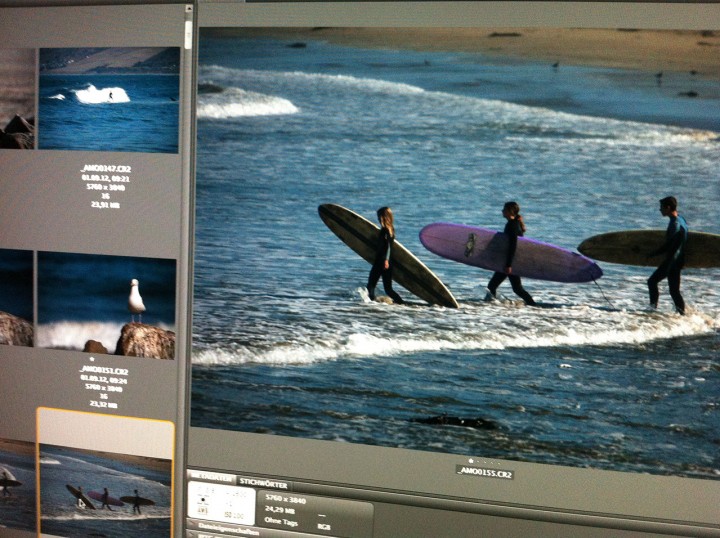Switch to the Stichwörter tab
The width and height of the screenshot is (720, 538).
coord(263,482)
